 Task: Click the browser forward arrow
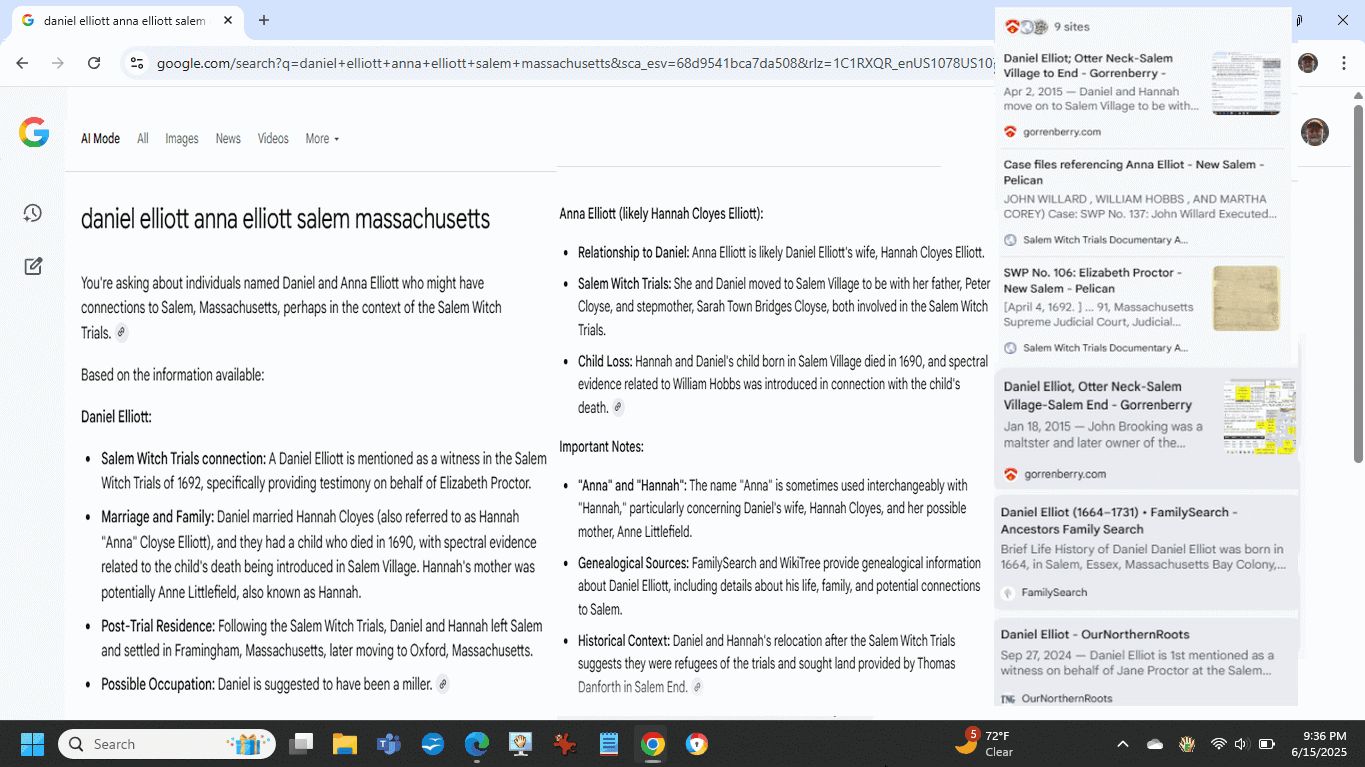click(x=58, y=63)
